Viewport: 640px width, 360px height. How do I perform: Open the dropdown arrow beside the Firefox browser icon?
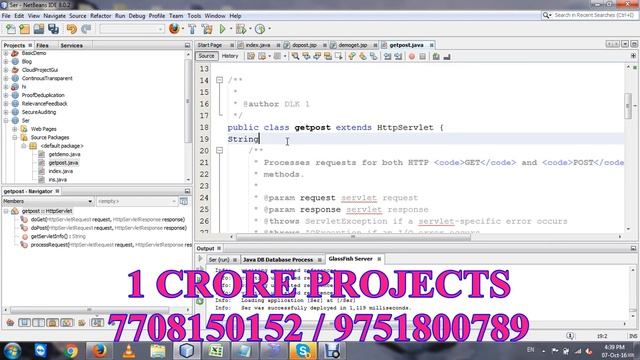tap(182, 29)
